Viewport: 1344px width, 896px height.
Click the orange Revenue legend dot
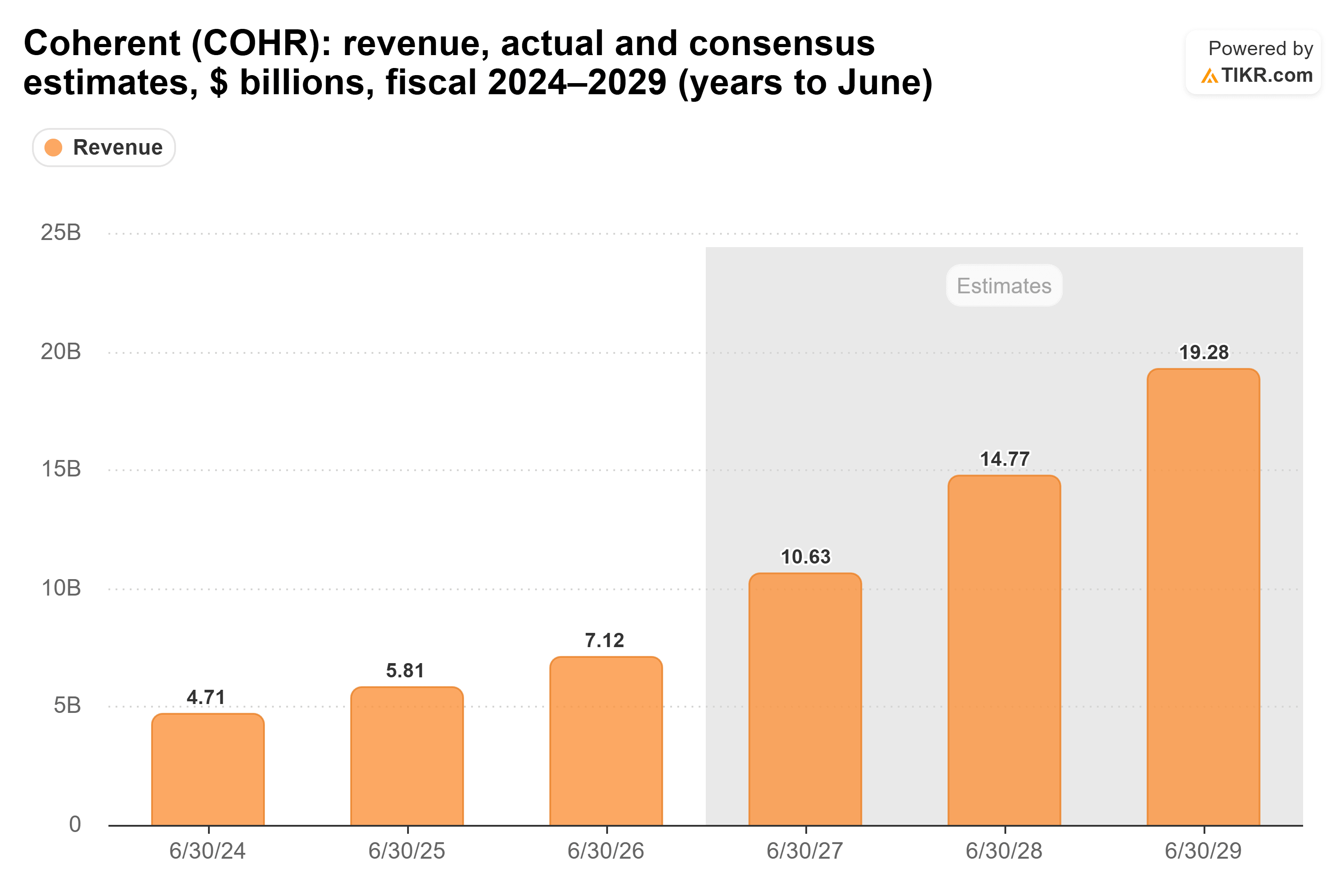pyautogui.click(x=53, y=148)
